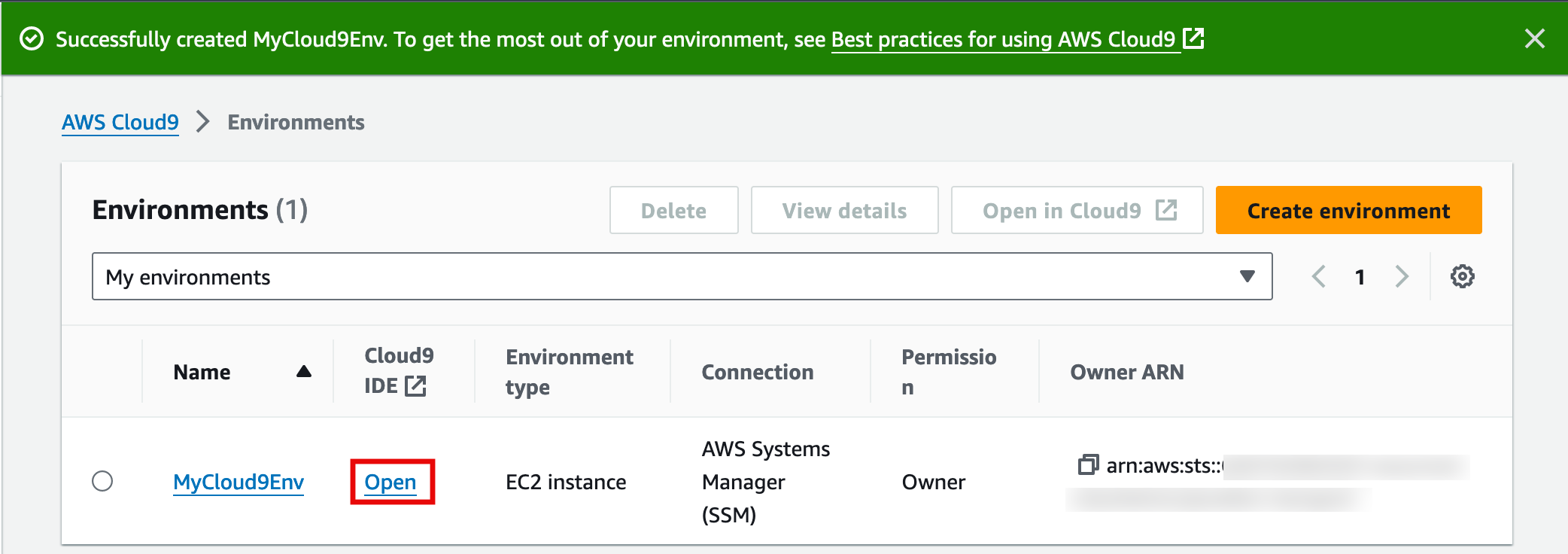Click the Environment type column header
This screenshot has height=554, width=1568.
tap(570, 372)
